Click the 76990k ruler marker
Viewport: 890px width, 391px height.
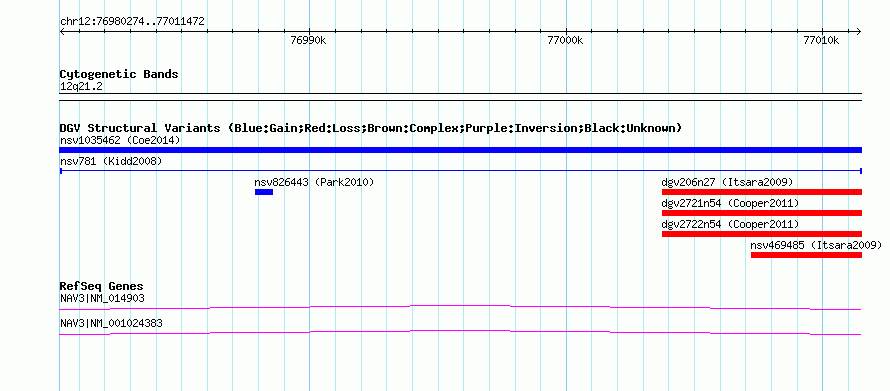point(309,40)
